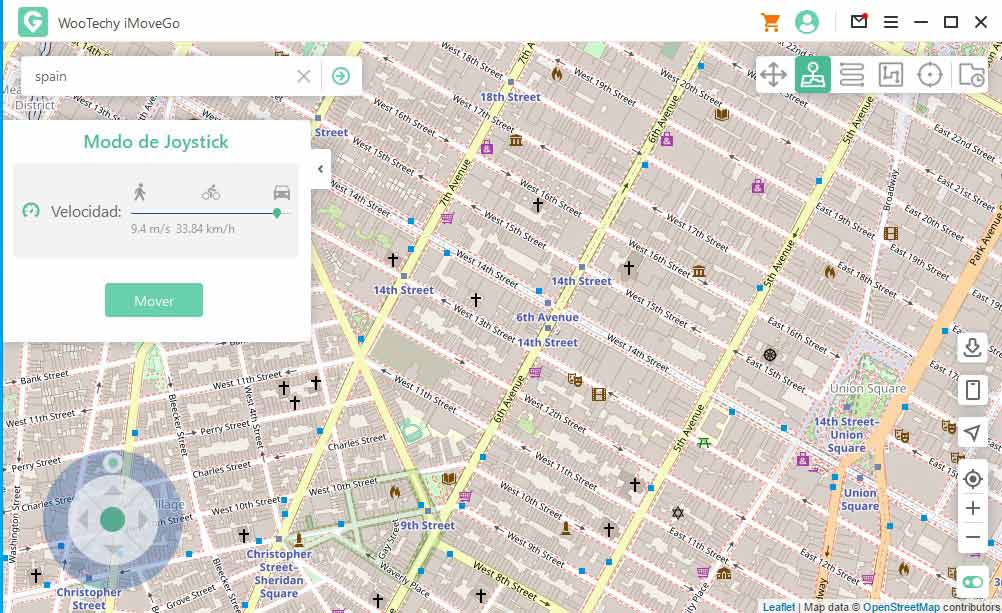Select the teleport mode crosshair-arrows icon

tap(773, 75)
